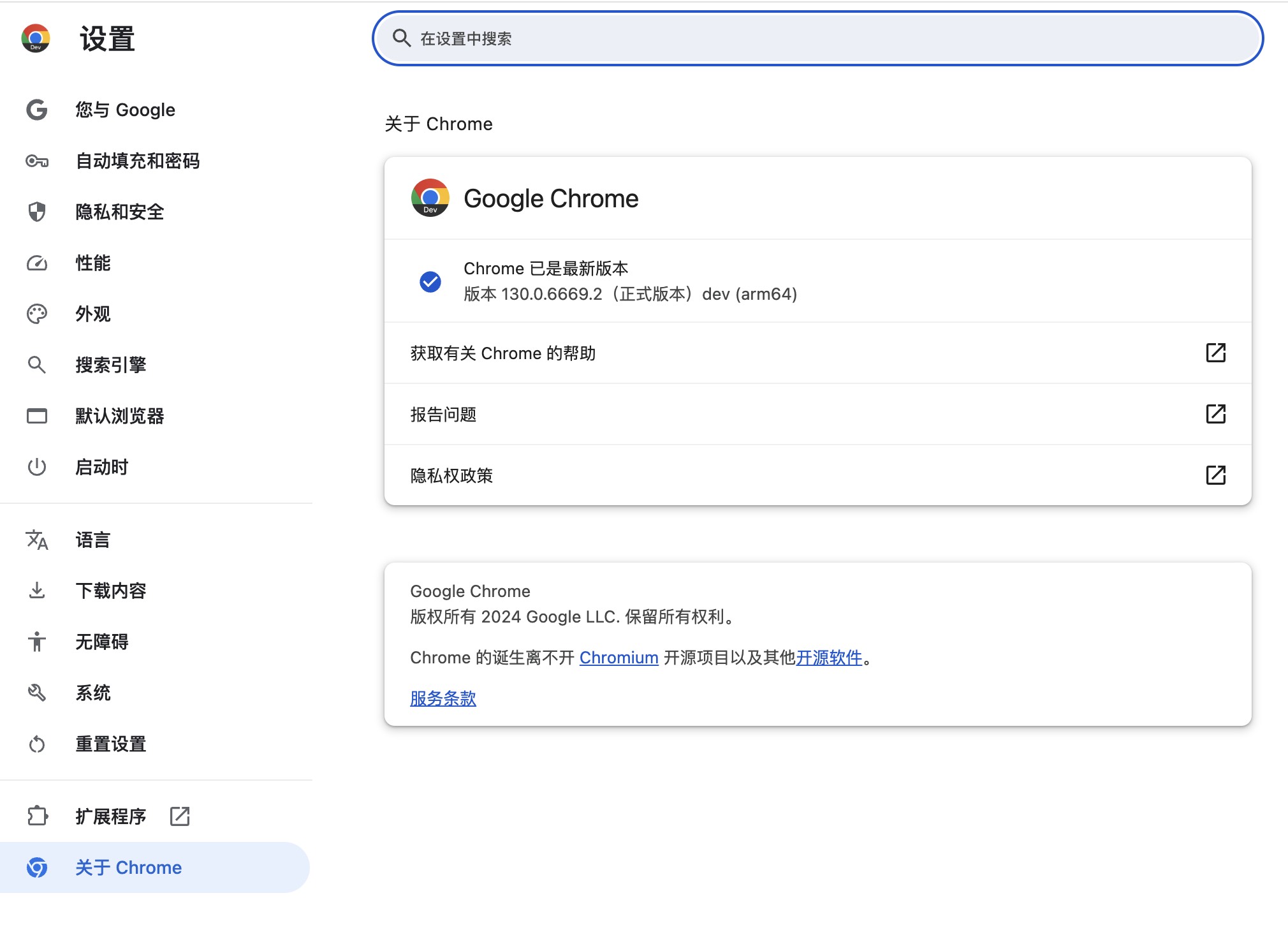Click the key icon for 自动填充和密码
The width and height of the screenshot is (1288, 944).
click(x=37, y=161)
